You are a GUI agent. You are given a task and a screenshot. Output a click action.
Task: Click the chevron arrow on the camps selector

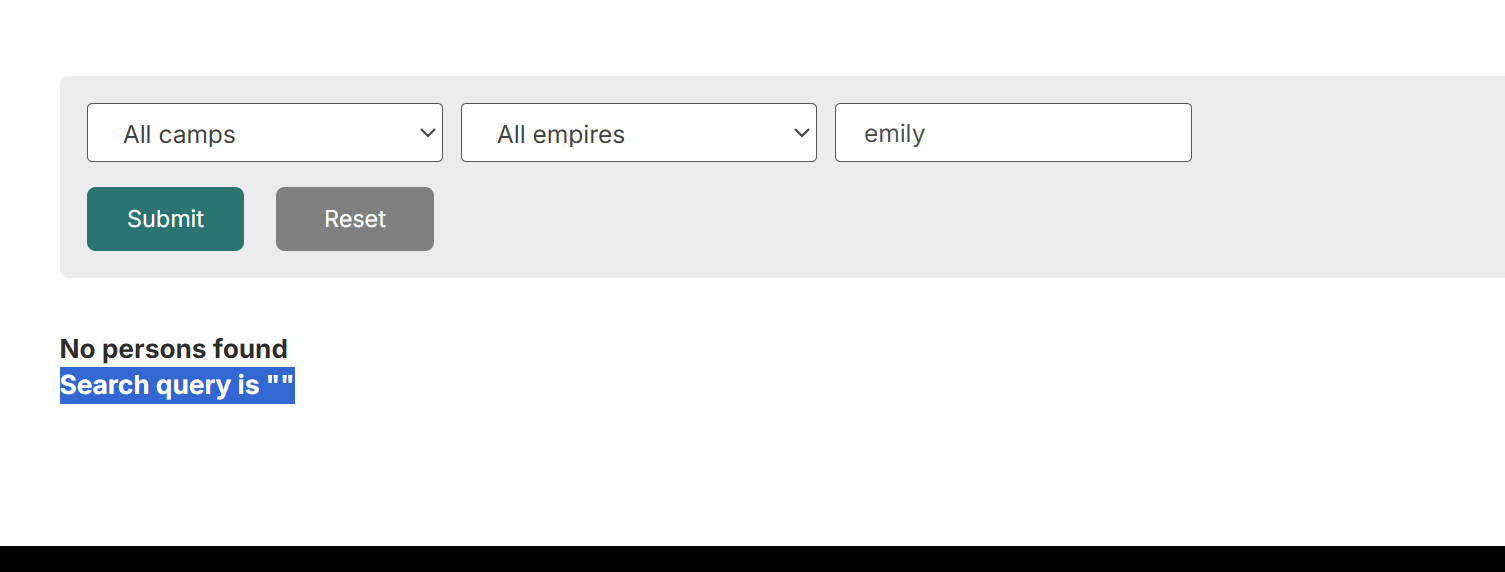pyautogui.click(x=428, y=133)
